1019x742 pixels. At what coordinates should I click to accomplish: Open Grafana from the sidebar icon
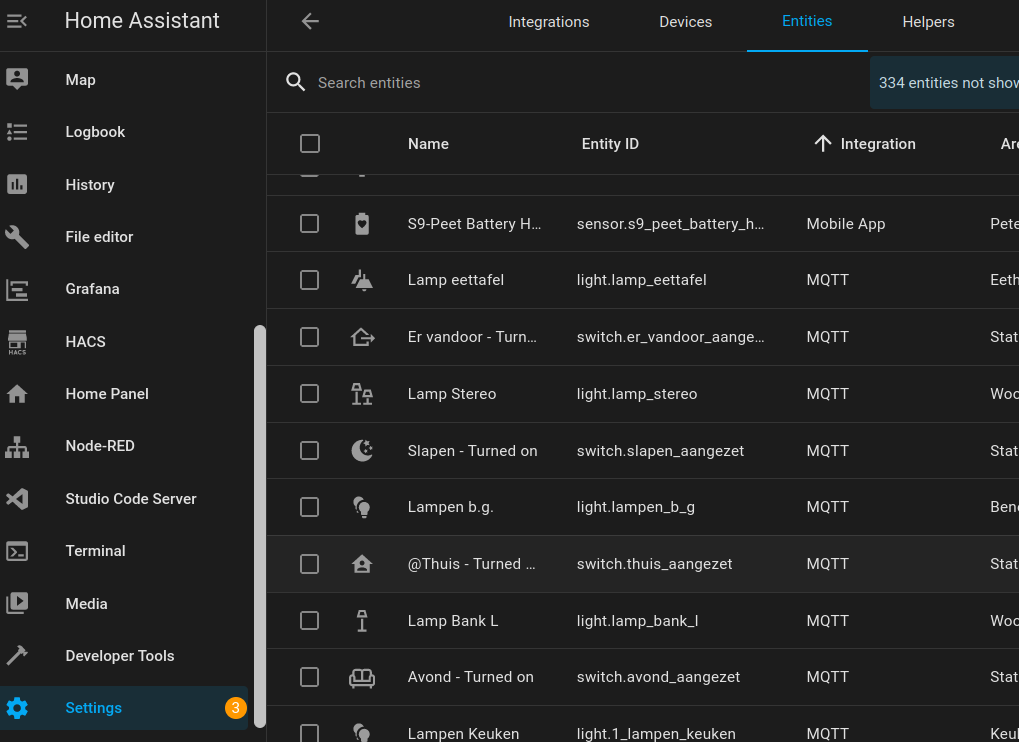[x=17, y=289]
